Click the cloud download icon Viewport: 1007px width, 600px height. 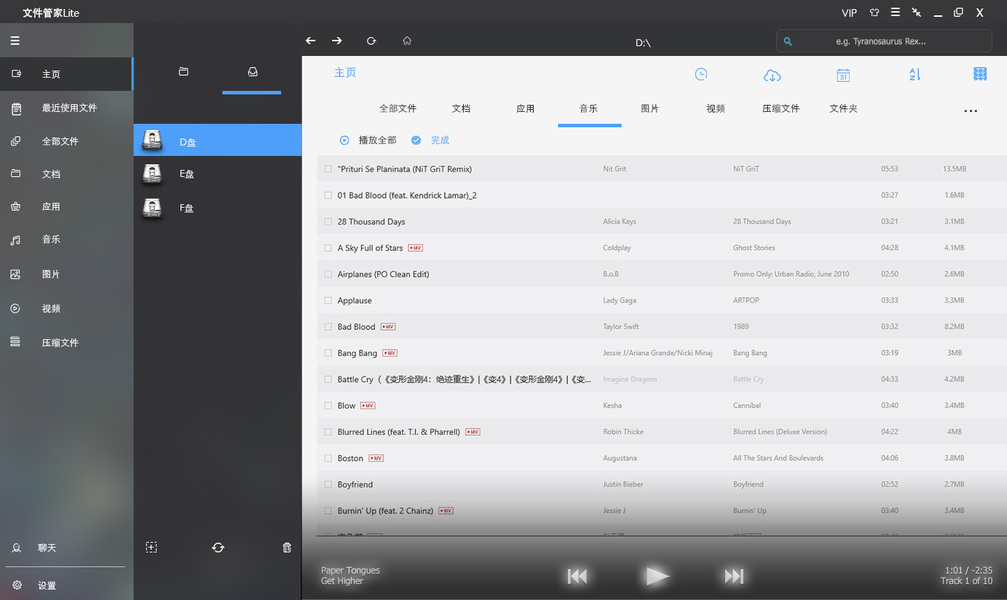pyautogui.click(x=772, y=75)
